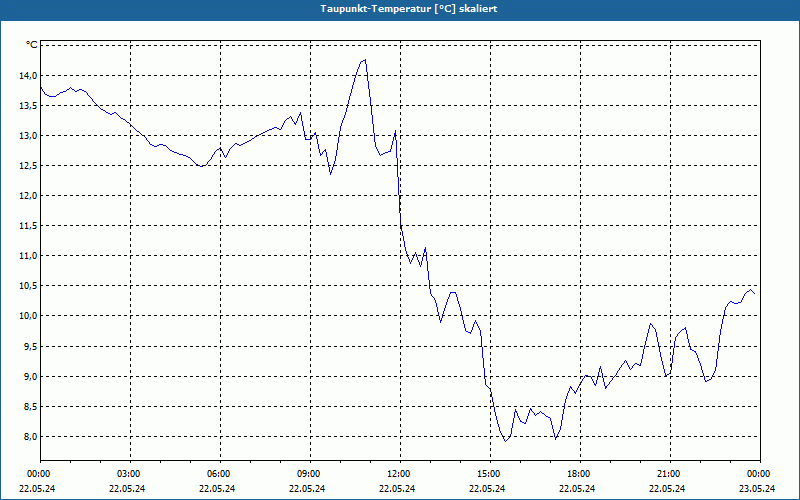Pick the 22.05.24 date under 18:00
This screenshot has width=800, height=500.
(578, 488)
